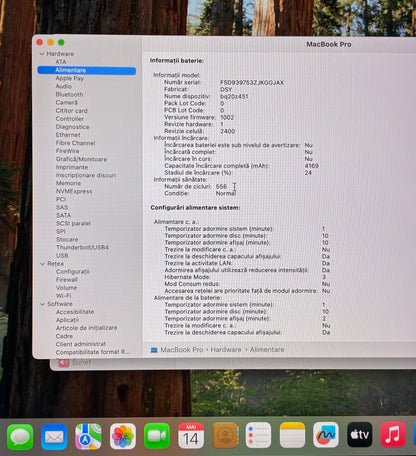Open Mail app in the Dock
Screen dimensions: 416x456
pyautogui.click(x=54, y=437)
